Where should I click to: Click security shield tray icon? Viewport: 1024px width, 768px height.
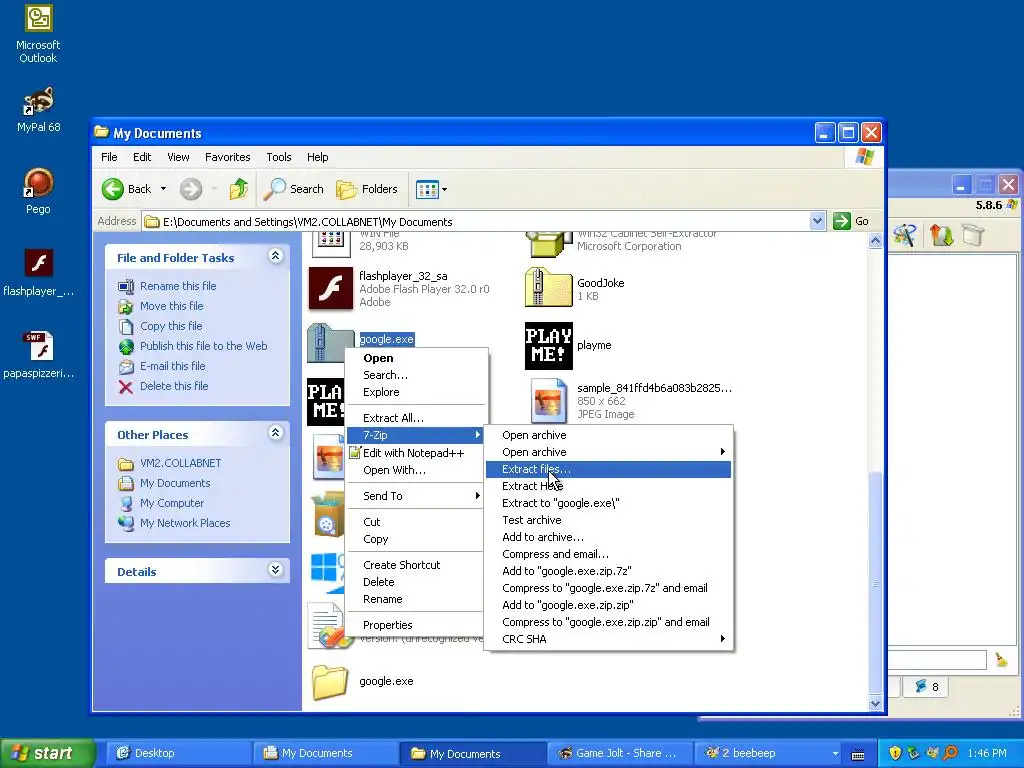(895, 753)
